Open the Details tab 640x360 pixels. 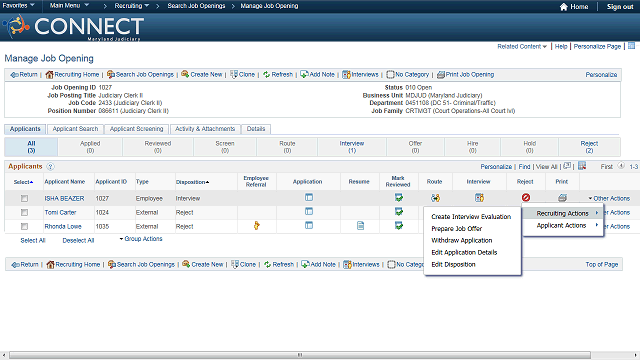click(256, 129)
